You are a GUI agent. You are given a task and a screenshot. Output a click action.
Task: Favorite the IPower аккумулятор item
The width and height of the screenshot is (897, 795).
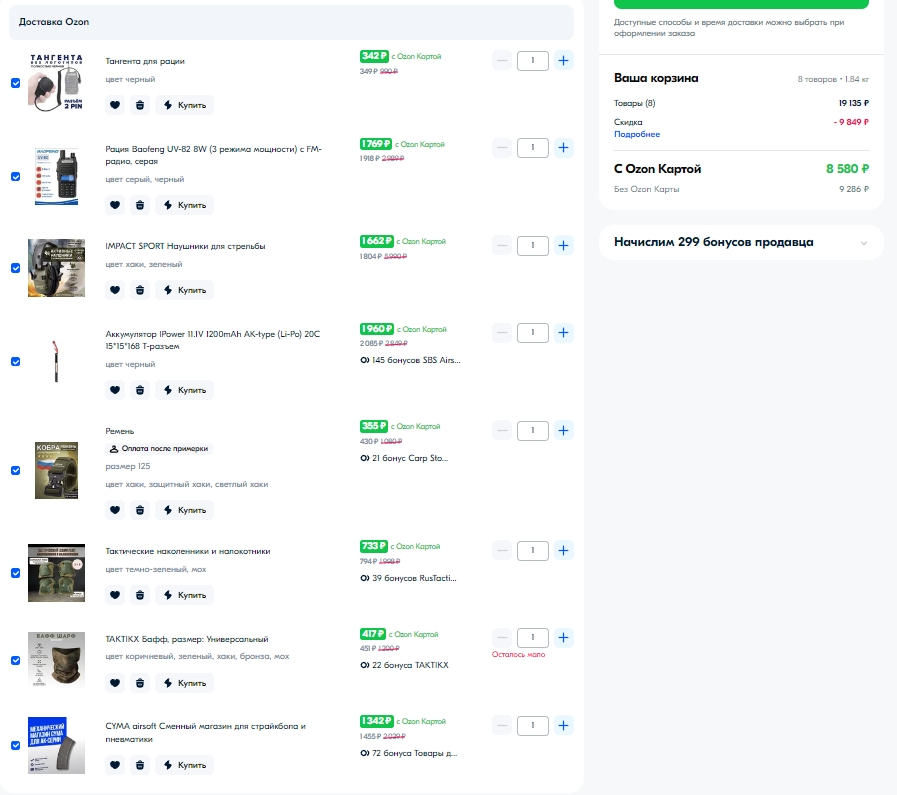115,390
